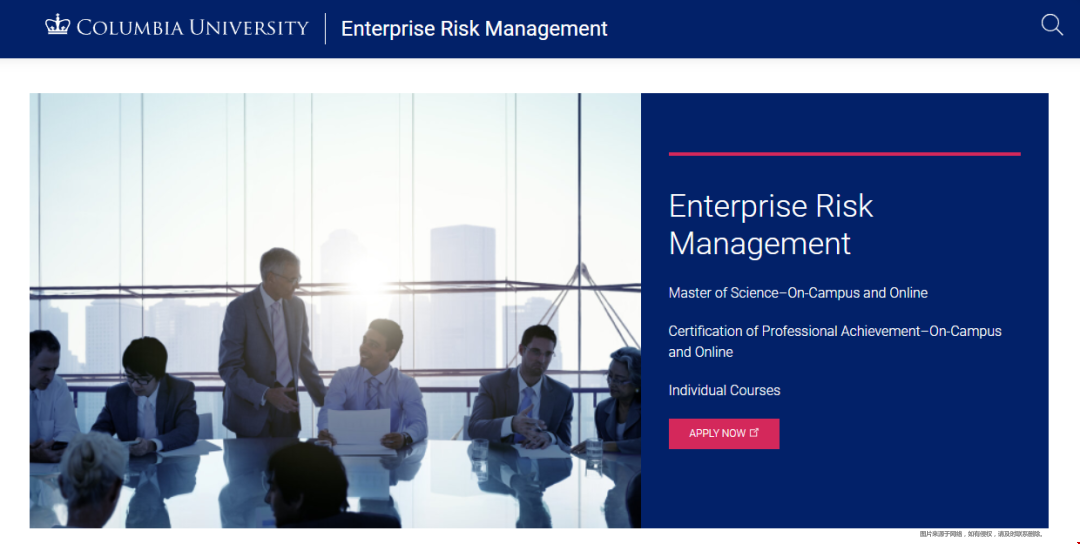Viewport: 1080px width, 544px height.
Task: Click the Columbia University wordmark
Action: pyautogui.click(x=192, y=28)
